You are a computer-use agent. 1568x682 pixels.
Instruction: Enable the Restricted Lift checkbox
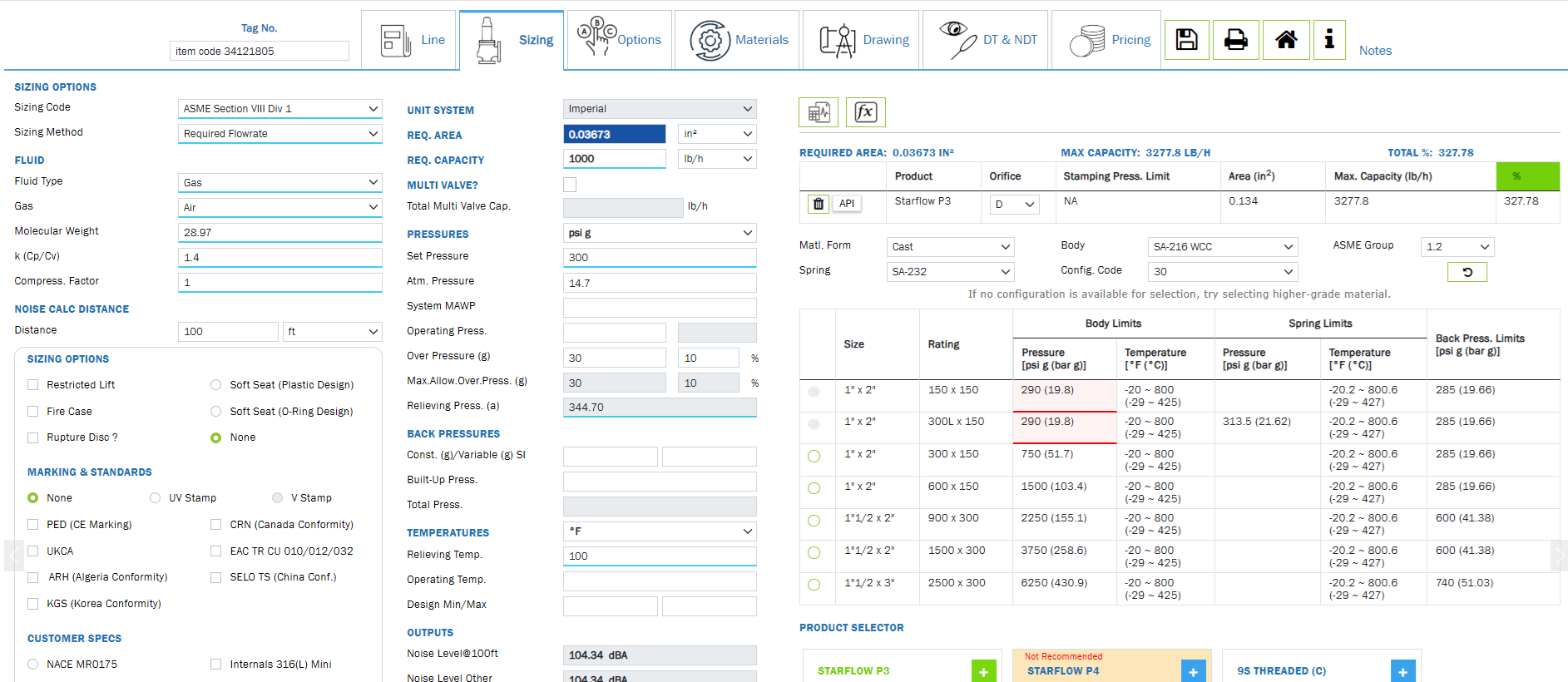click(x=33, y=385)
